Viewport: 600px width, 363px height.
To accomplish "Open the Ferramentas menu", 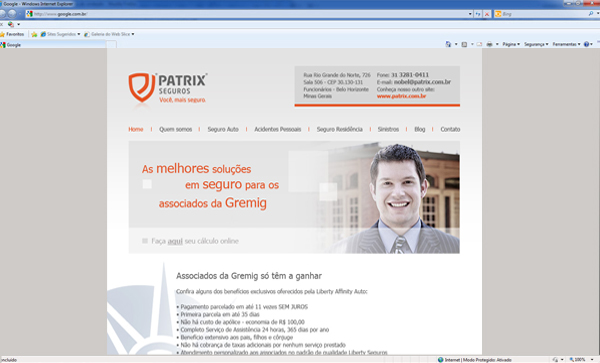I will (x=566, y=44).
